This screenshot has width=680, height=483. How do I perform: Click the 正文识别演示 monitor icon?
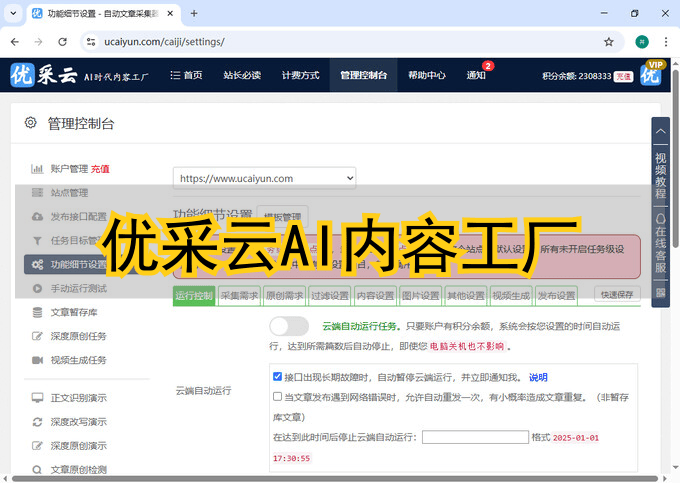[x=37, y=397]
